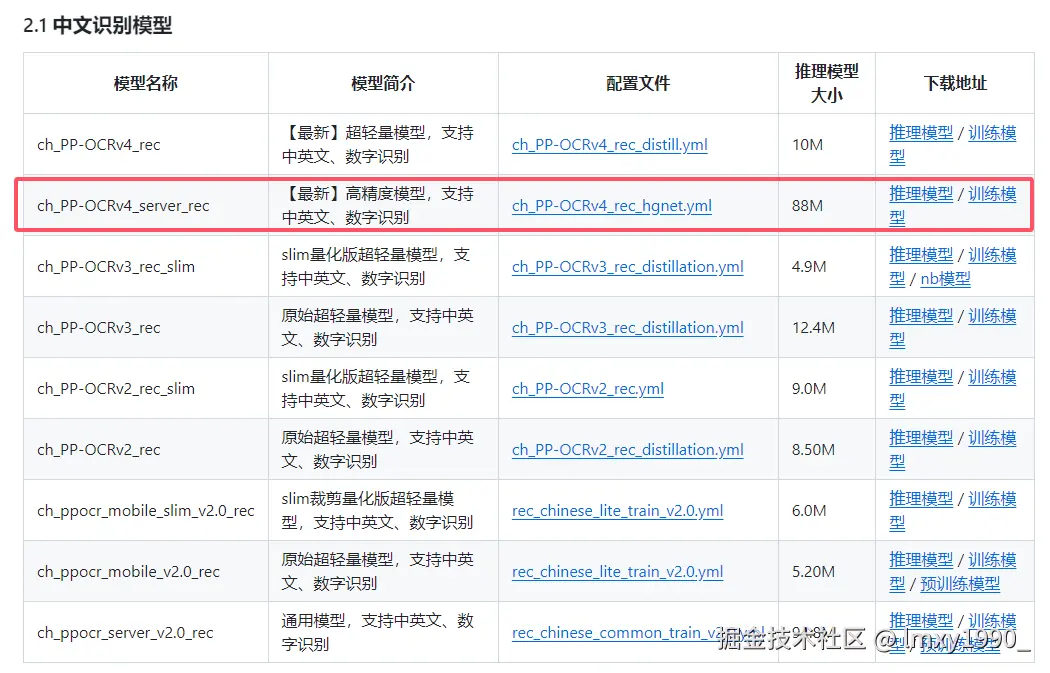Download 推理模型 for ch_ppocr_server_v2.0_rec
The height and width of the screenshot is (673, 1050).
pyautogui.click(x=921, y=620)
